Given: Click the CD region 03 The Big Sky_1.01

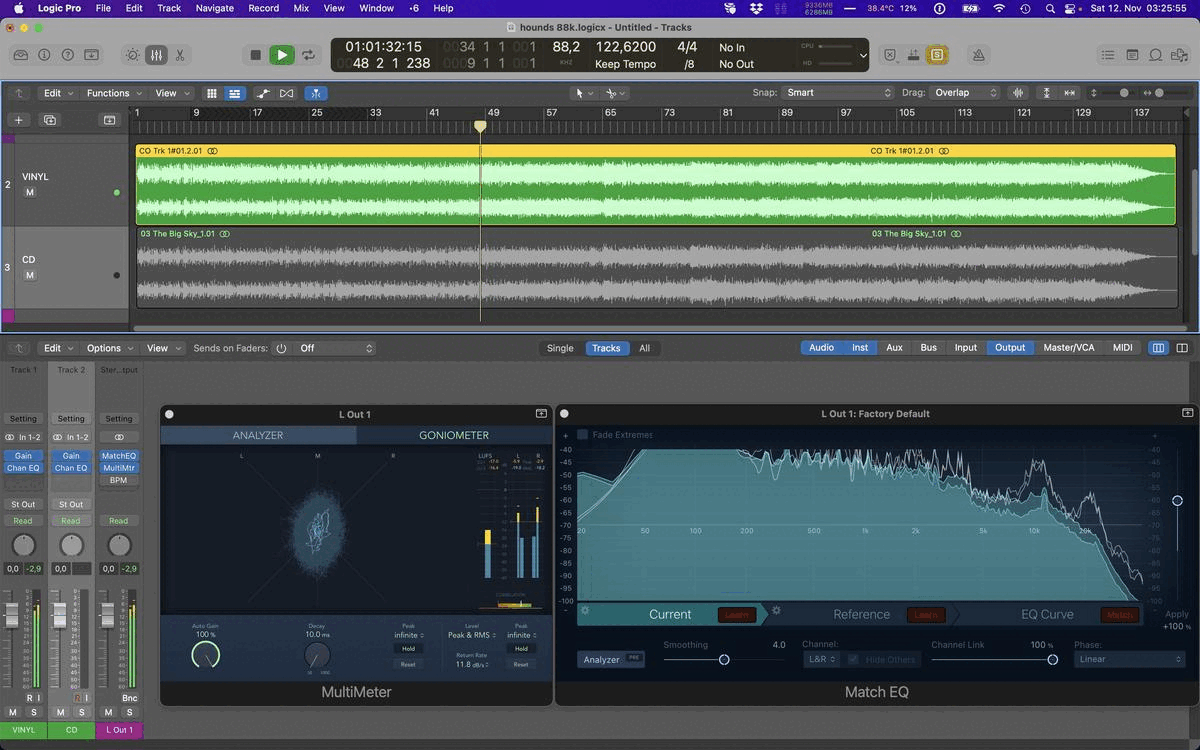Looking at the screenshot, I should [656, 268].
